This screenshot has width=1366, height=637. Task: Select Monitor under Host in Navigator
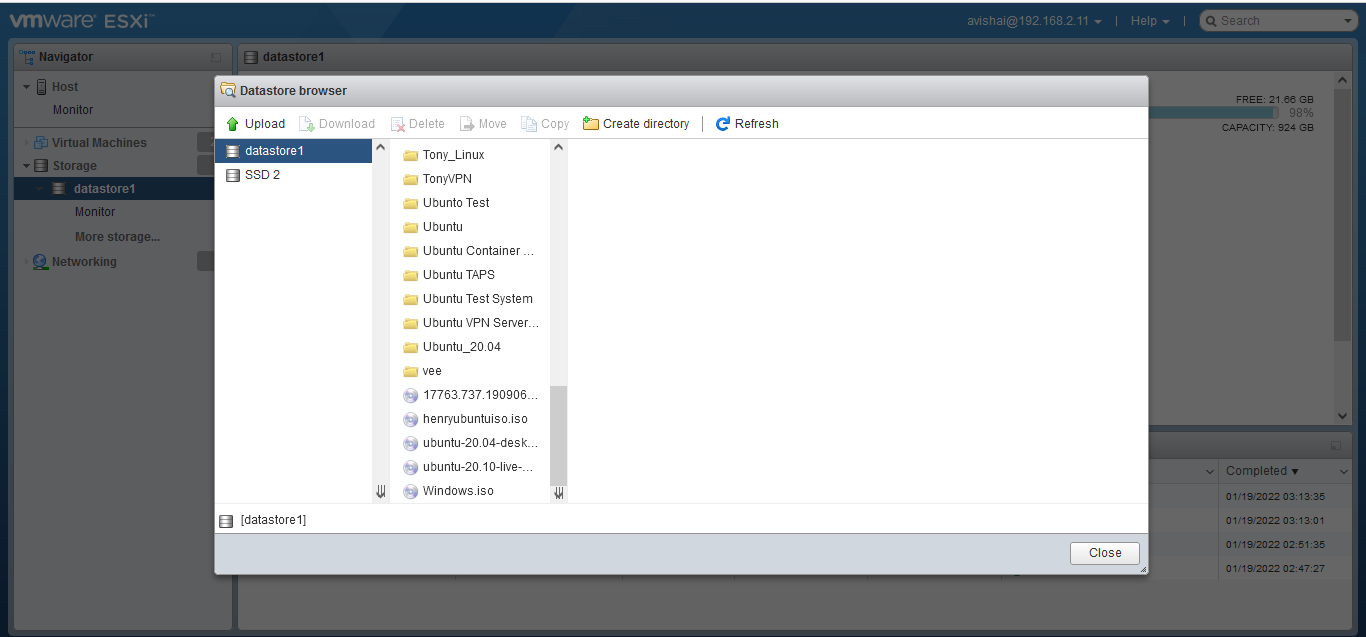[x=73, y=110]
